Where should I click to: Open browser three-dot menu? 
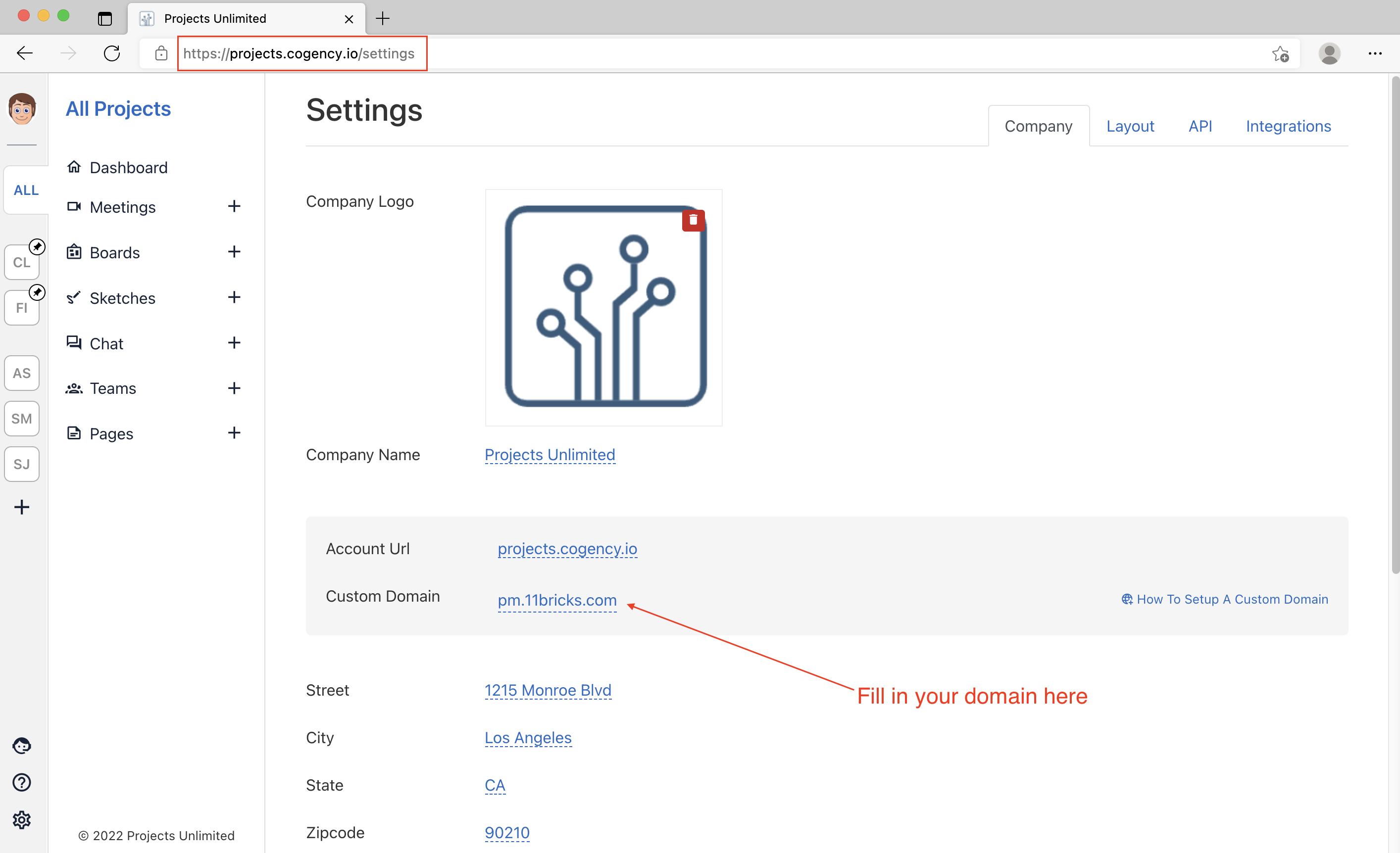click(1374, 53)
